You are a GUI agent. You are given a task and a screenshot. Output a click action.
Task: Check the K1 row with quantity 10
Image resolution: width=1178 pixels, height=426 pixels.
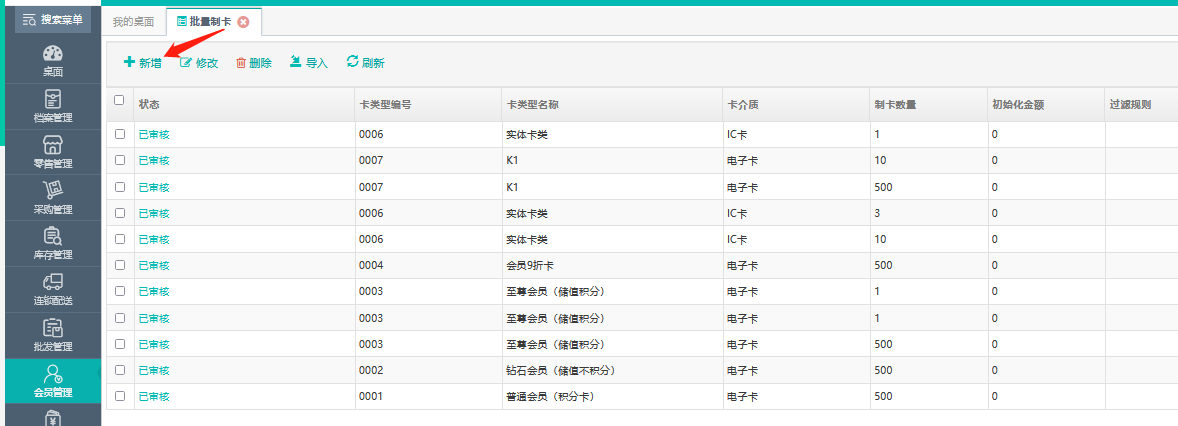click(120, 160)
